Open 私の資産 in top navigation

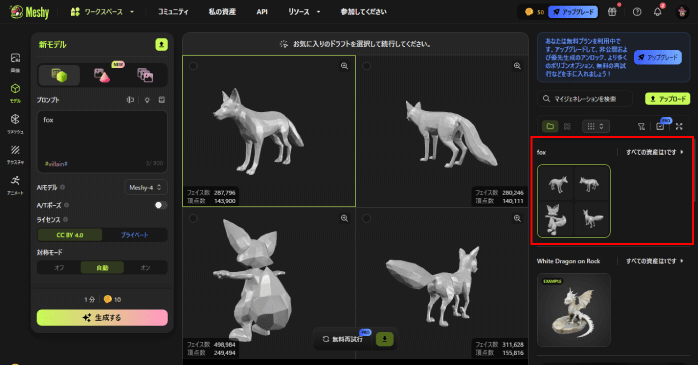pos(222,12)
